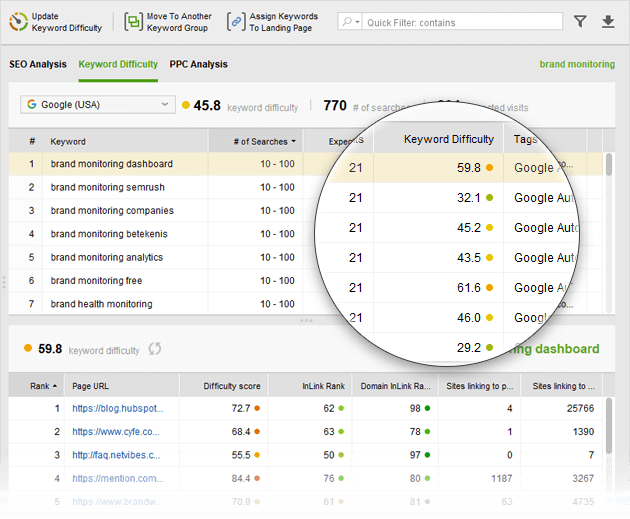
Task: Switch to the SEO Analysis tab
Action: [x=38, y=64]
